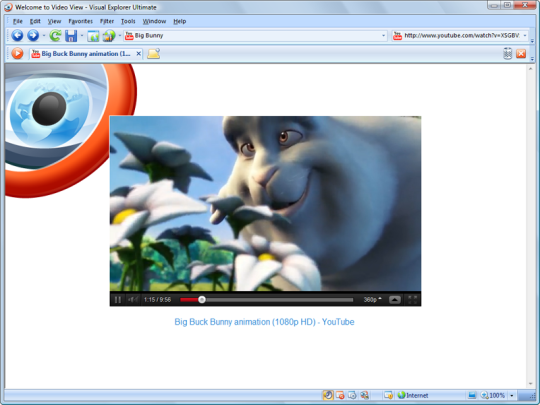Open the Back/Forward history dropdown arrow

pyautogui.click(x=44, y=35)
